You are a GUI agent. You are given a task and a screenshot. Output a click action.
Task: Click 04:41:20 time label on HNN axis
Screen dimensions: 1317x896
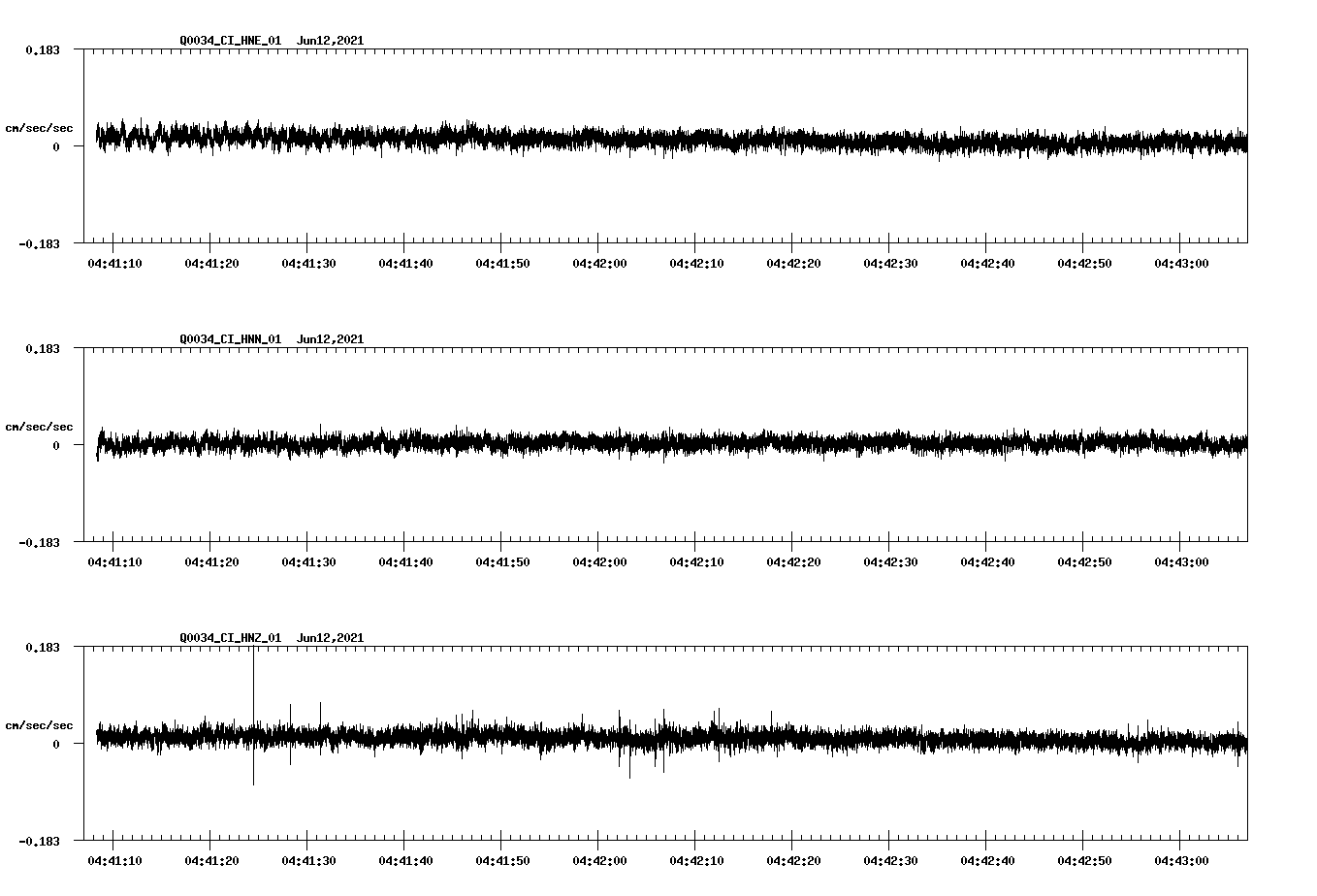[211, 561]
